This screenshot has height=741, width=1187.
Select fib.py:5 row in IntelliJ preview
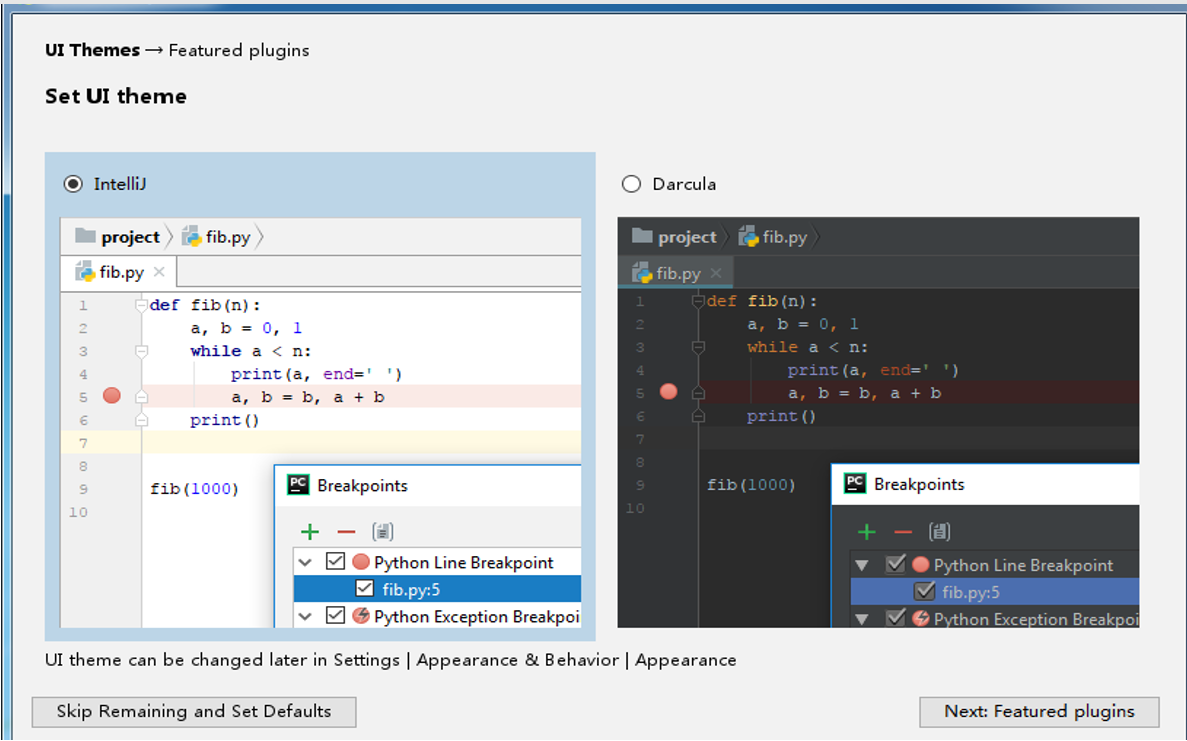pyautogui.click(x=438, y=588)
